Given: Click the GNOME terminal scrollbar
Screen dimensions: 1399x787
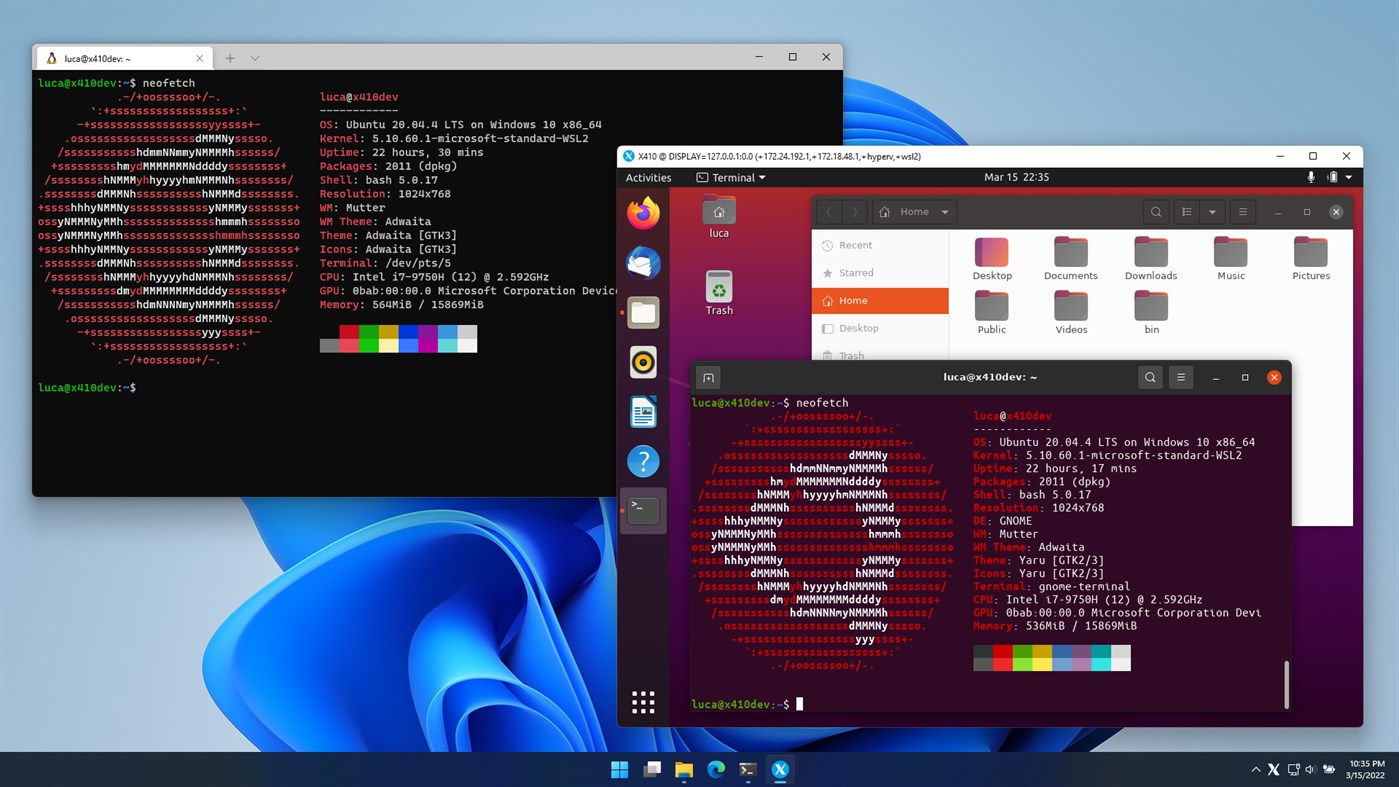Looking at the screenshot, I should (1286, 684).
